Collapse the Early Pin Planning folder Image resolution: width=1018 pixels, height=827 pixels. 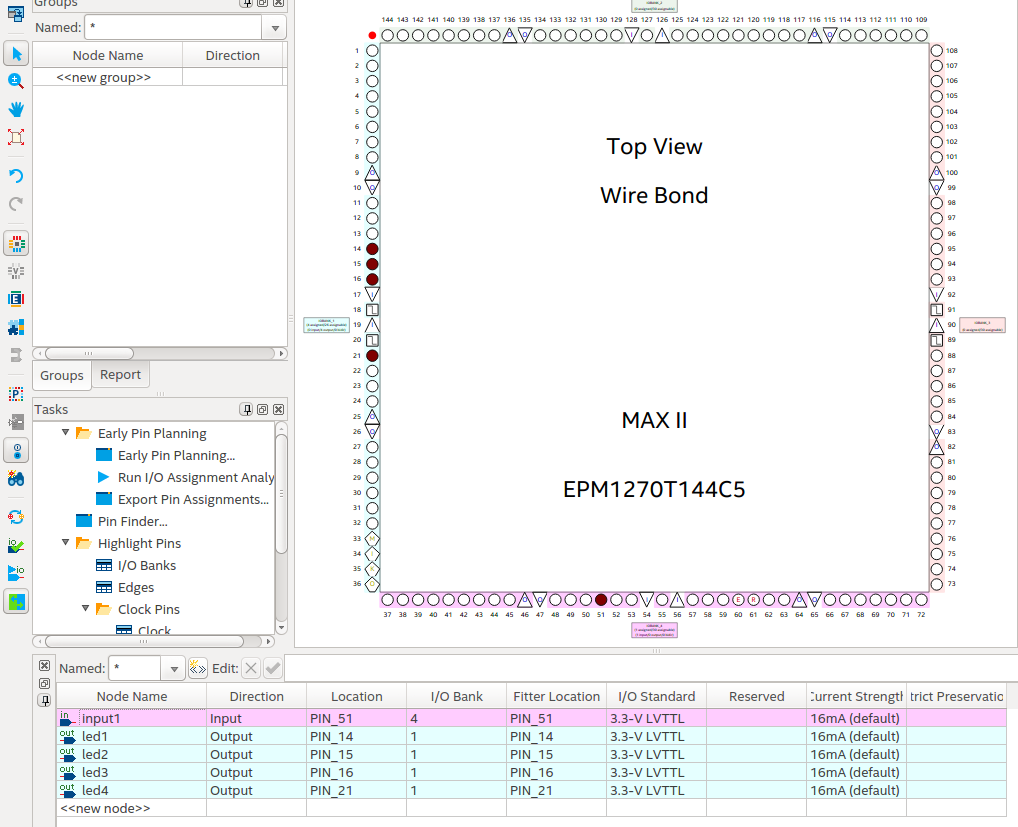click(x=66, y=432)
